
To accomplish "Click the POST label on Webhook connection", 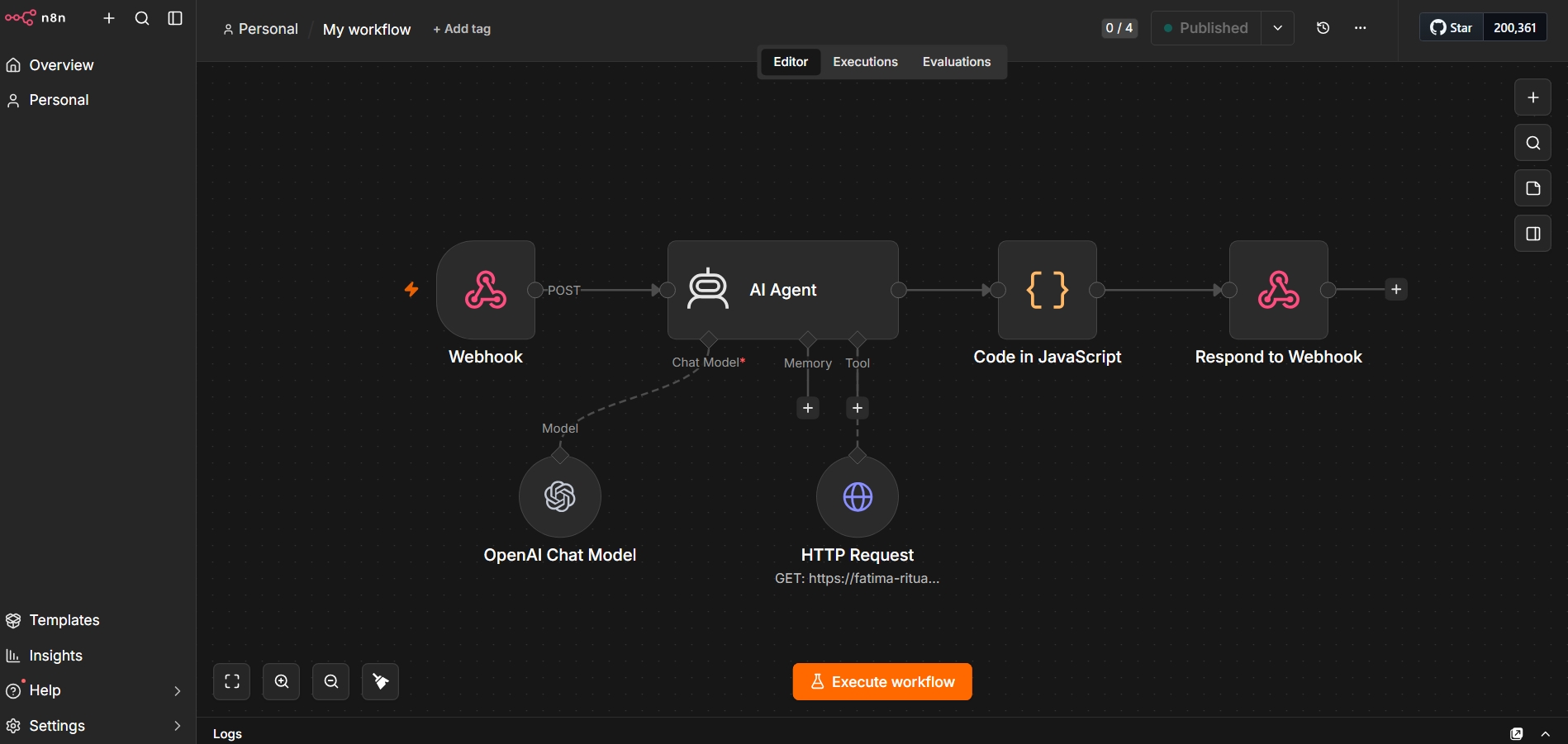I will pyautogui.click(x=564, y=291).
